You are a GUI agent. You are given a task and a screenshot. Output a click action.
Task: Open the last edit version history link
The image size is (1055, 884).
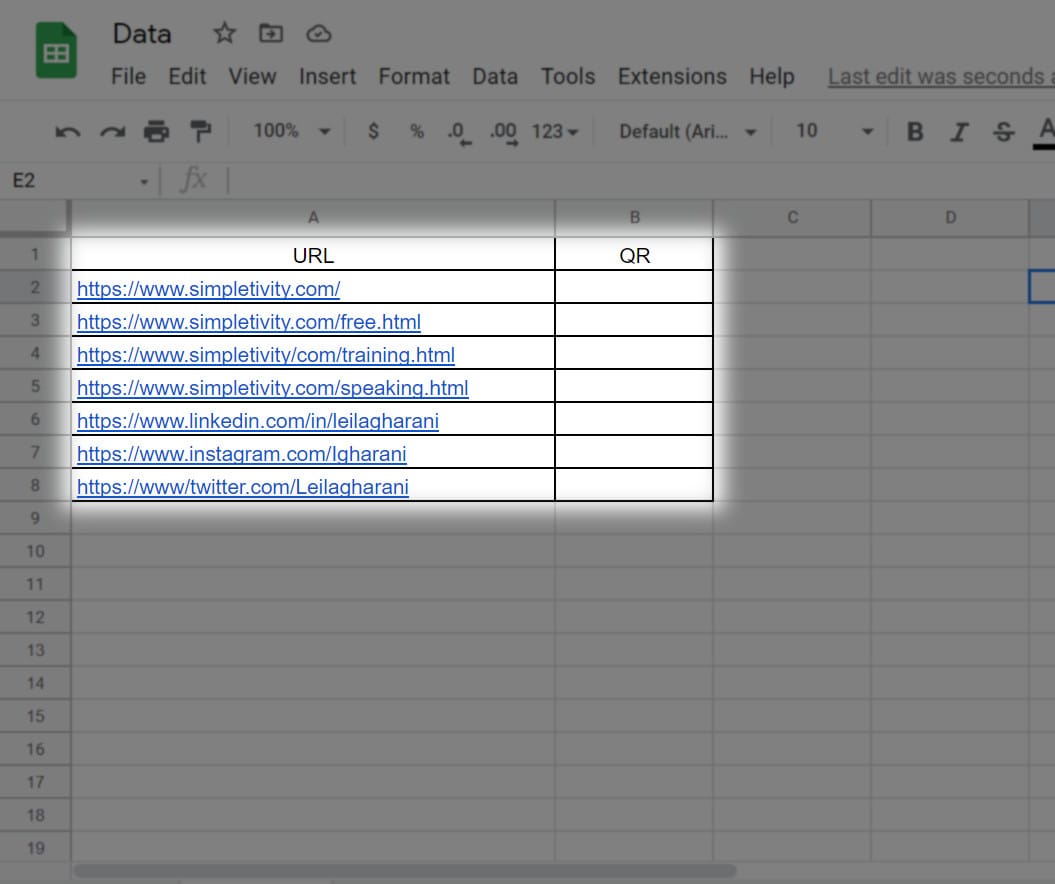pos(941,77)
